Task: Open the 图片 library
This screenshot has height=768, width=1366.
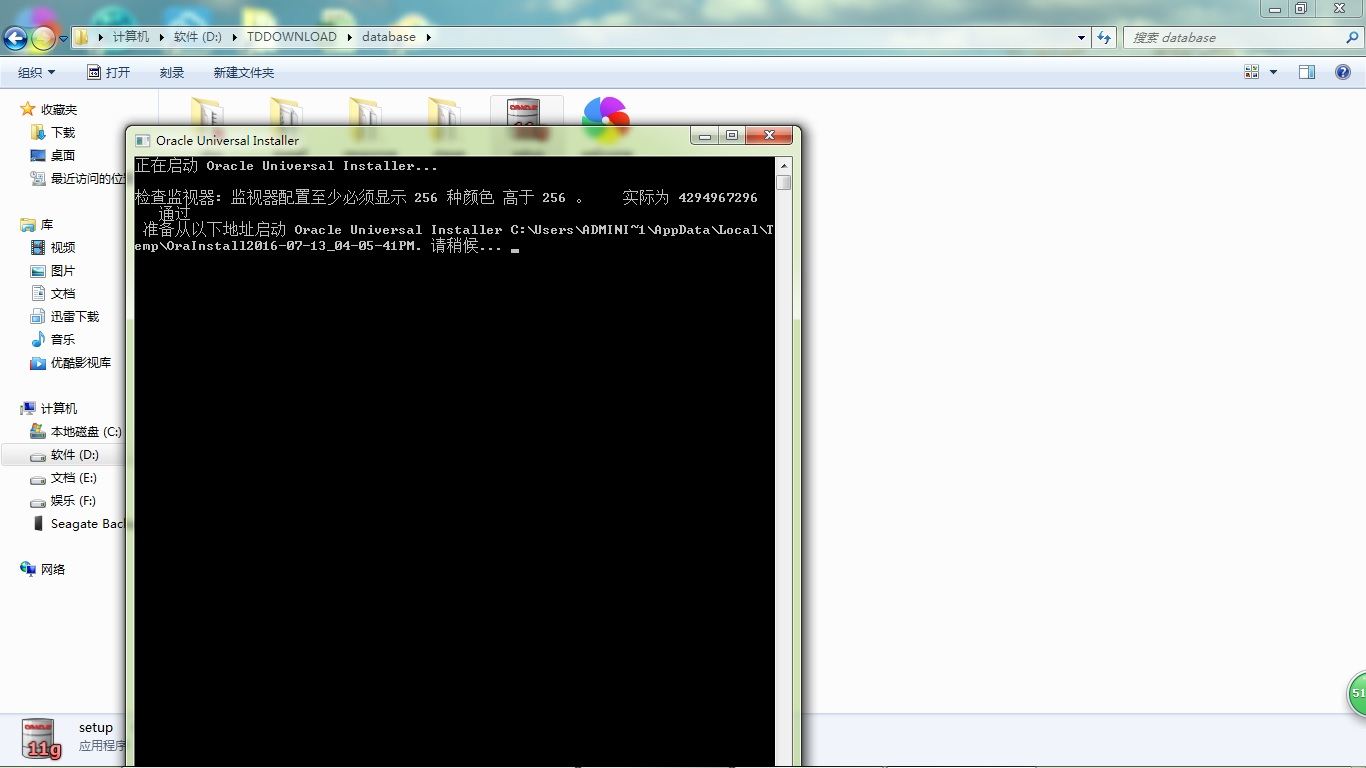Action: 63,270
